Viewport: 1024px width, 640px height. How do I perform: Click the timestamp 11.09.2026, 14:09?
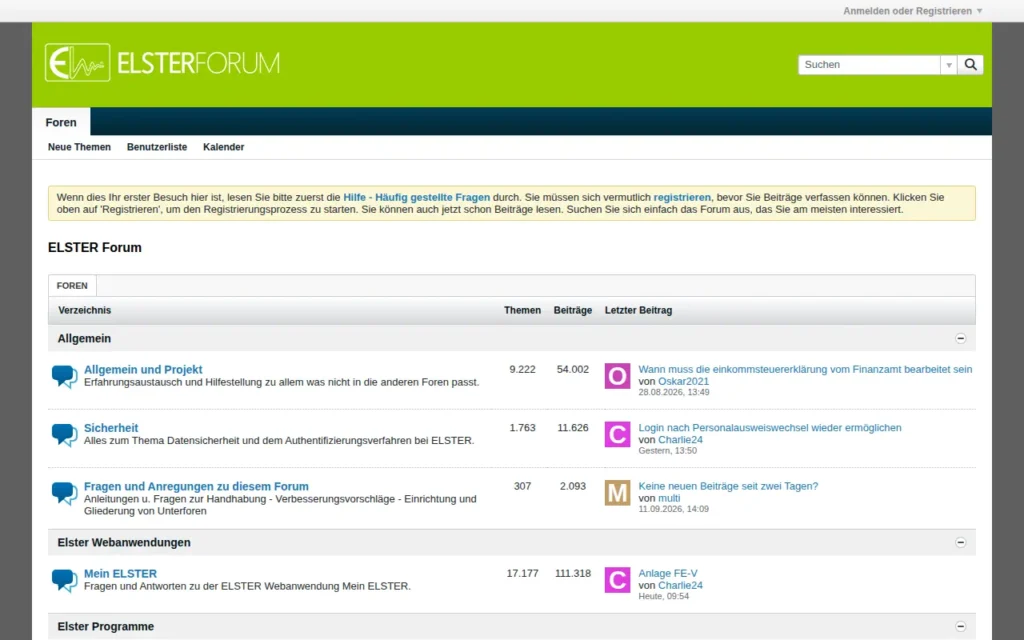pyautogui.click(x=673, y=509)
